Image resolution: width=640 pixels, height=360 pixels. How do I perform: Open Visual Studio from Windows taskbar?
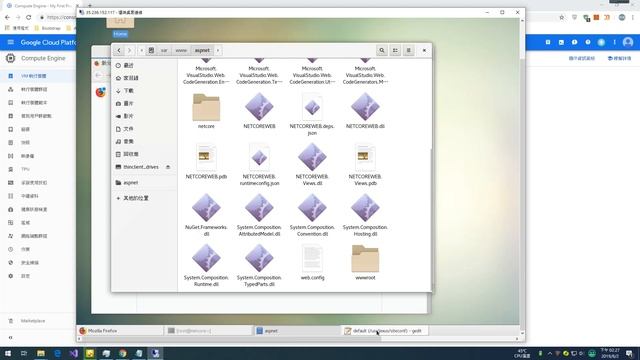point(73,353)
